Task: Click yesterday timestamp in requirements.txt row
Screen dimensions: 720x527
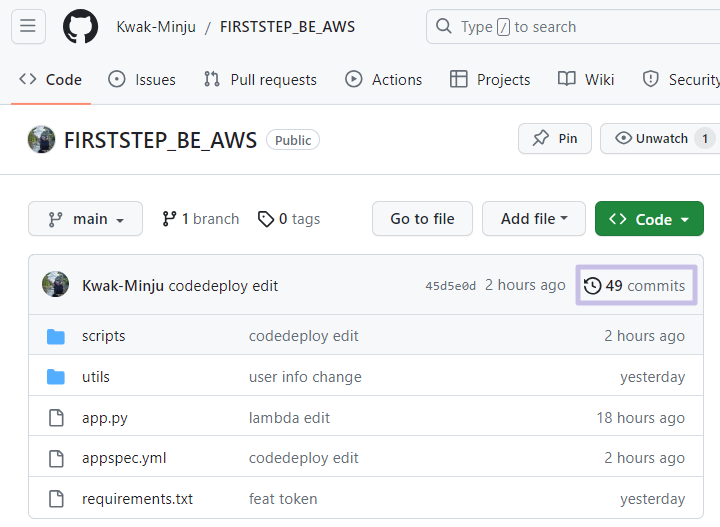Action: (652, 499)
